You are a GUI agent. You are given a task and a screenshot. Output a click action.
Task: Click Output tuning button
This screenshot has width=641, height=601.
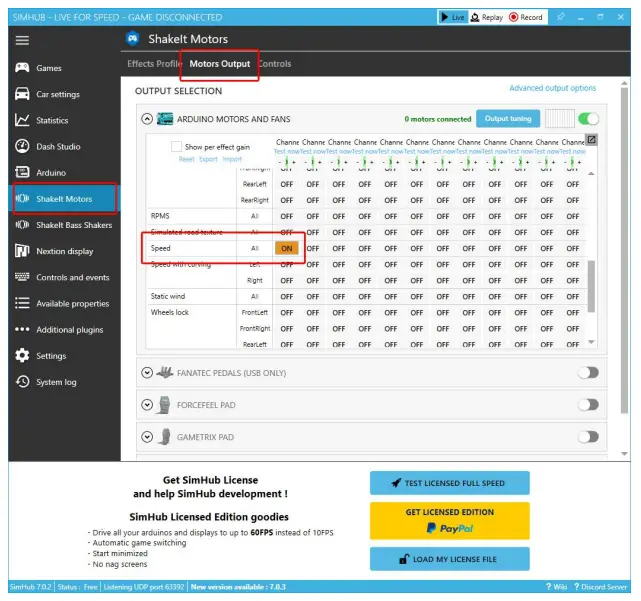click(x=508, y=119)
